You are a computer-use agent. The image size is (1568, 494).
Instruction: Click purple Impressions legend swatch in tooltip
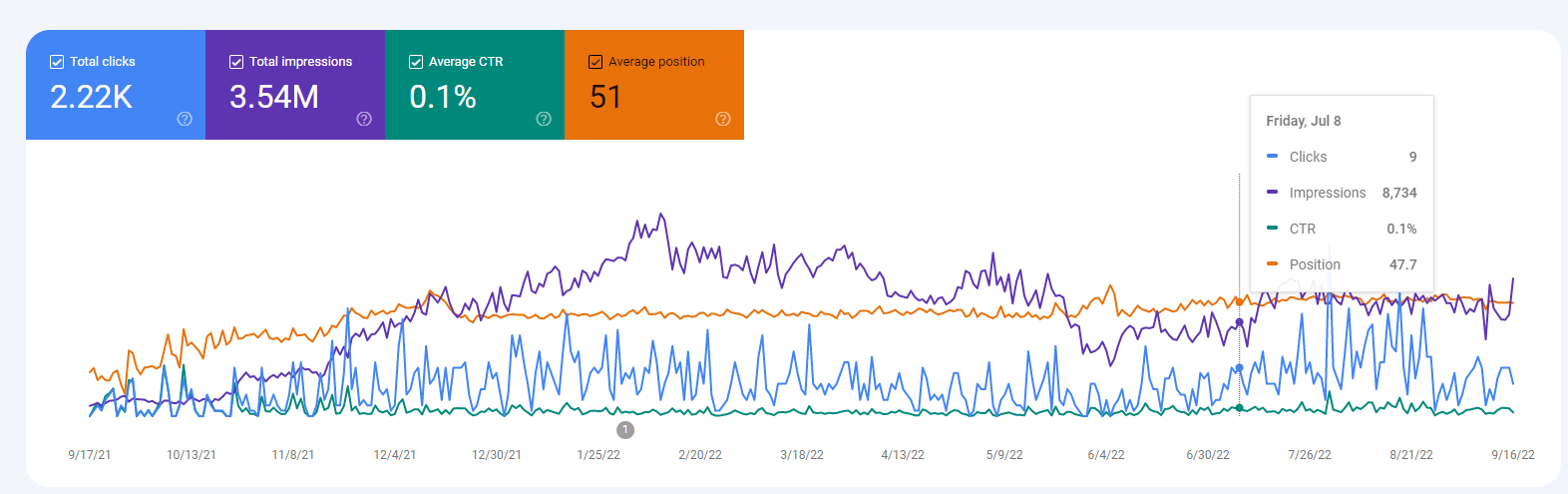[x=1272, y=193]
